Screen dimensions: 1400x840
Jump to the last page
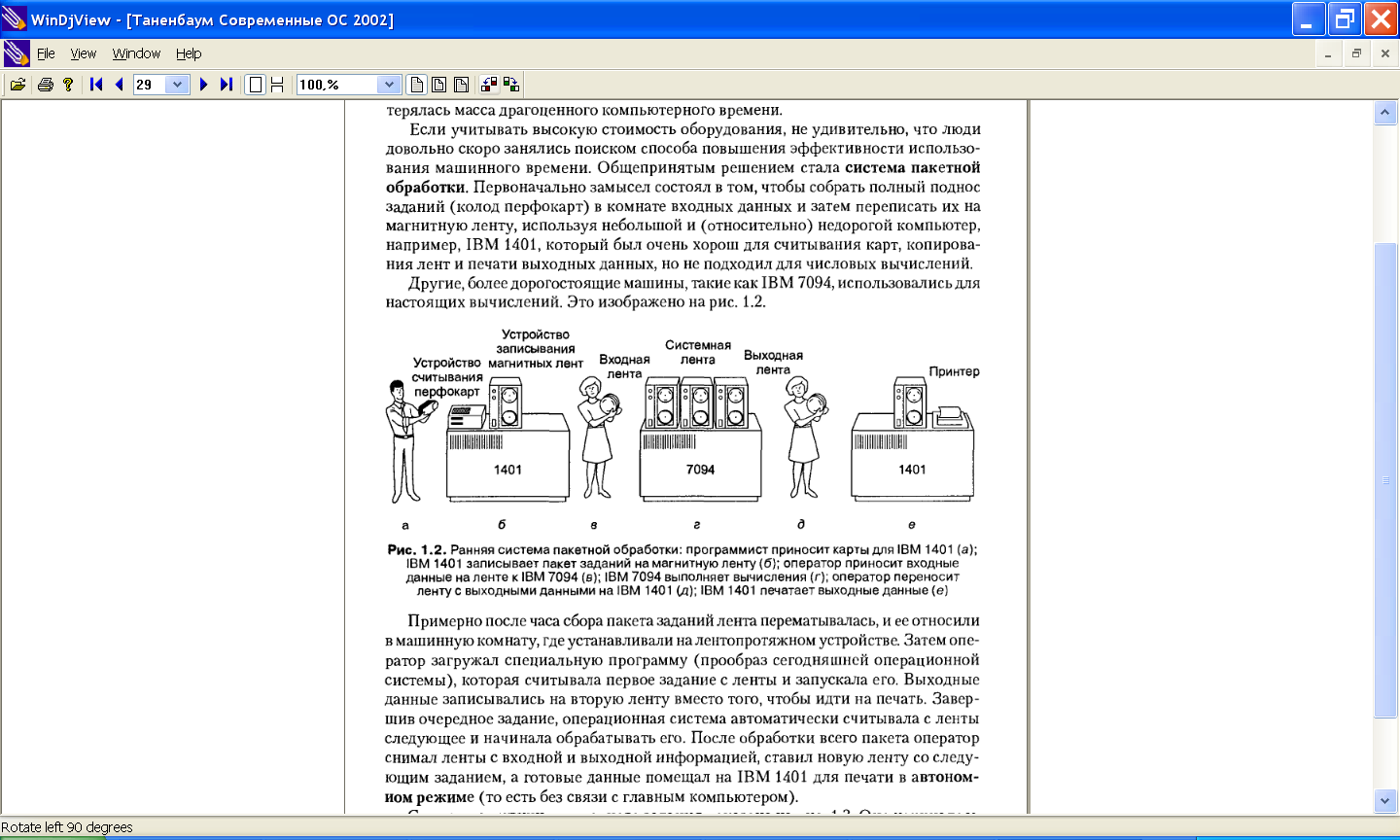[x=227, y=85]
